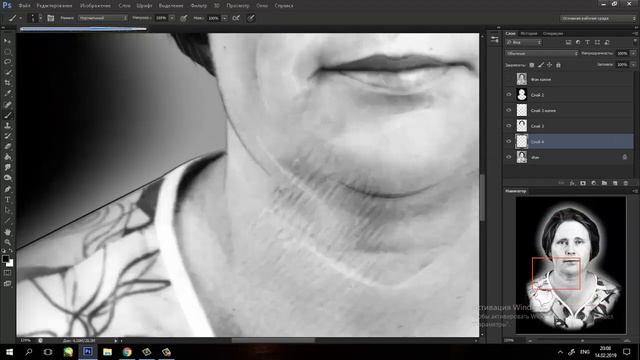Open layer filter kind dropdown
Viewport: 640px width, 360px height.
(524, 42)
